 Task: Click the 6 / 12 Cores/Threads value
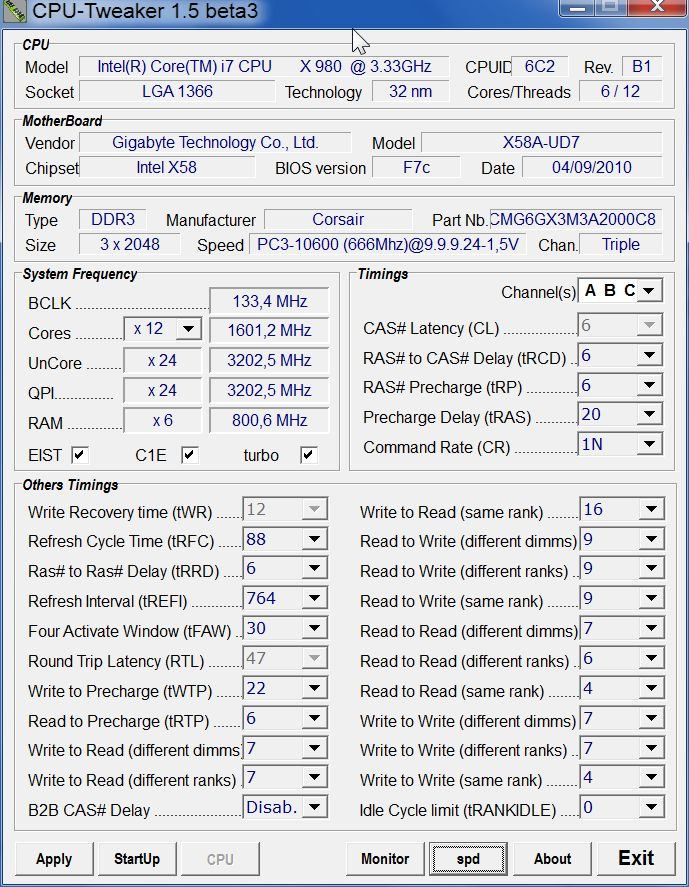pos(621,92)
